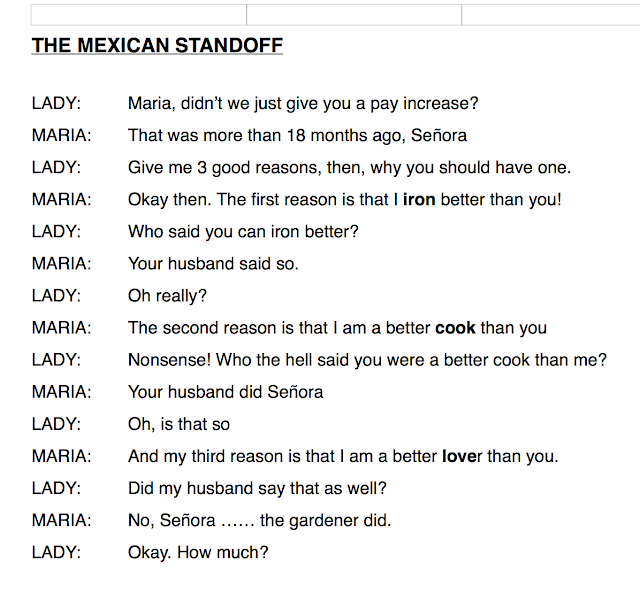
Task: Click the bold word "iron"
Action: pos(419,199)
